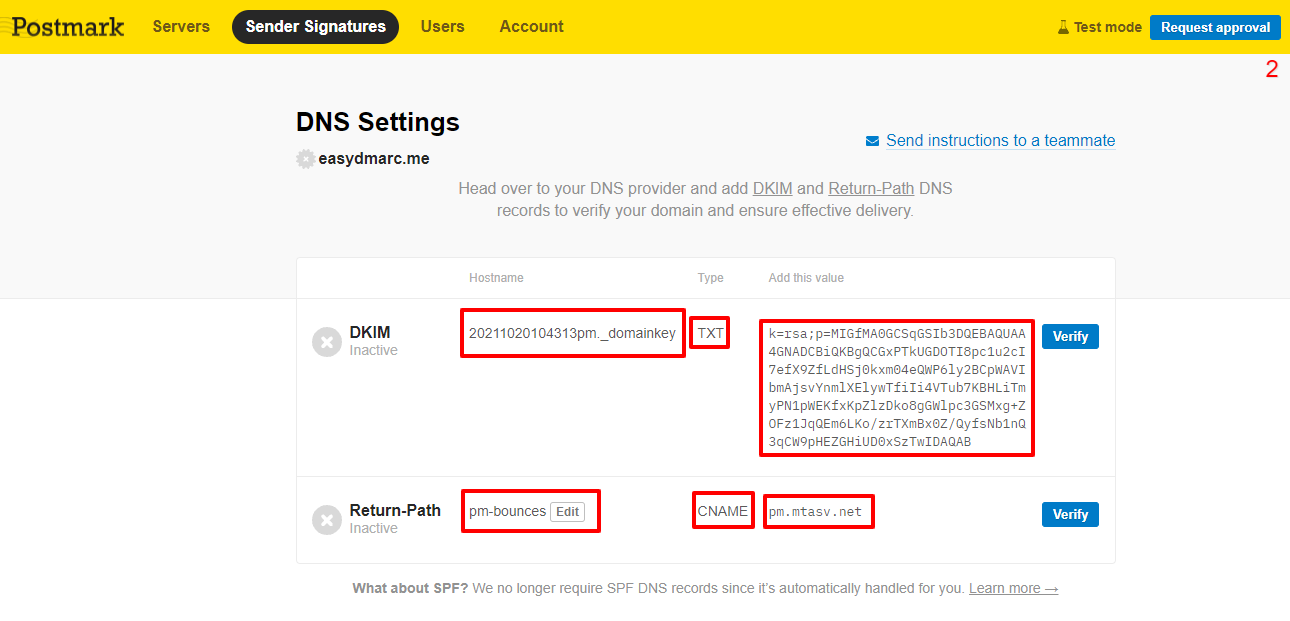
Task: Verify the DKIM record
Action: [1070, 336]
